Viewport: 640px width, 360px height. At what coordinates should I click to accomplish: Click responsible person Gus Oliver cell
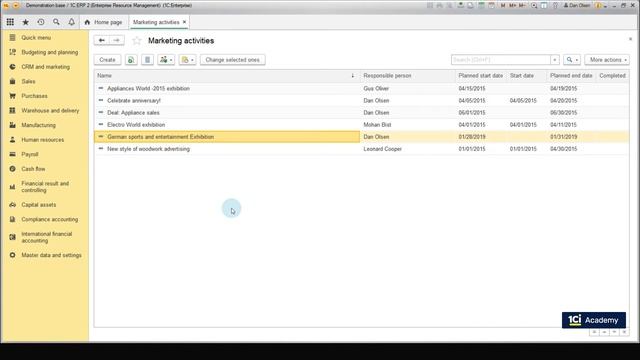click(x=408, y=89)
